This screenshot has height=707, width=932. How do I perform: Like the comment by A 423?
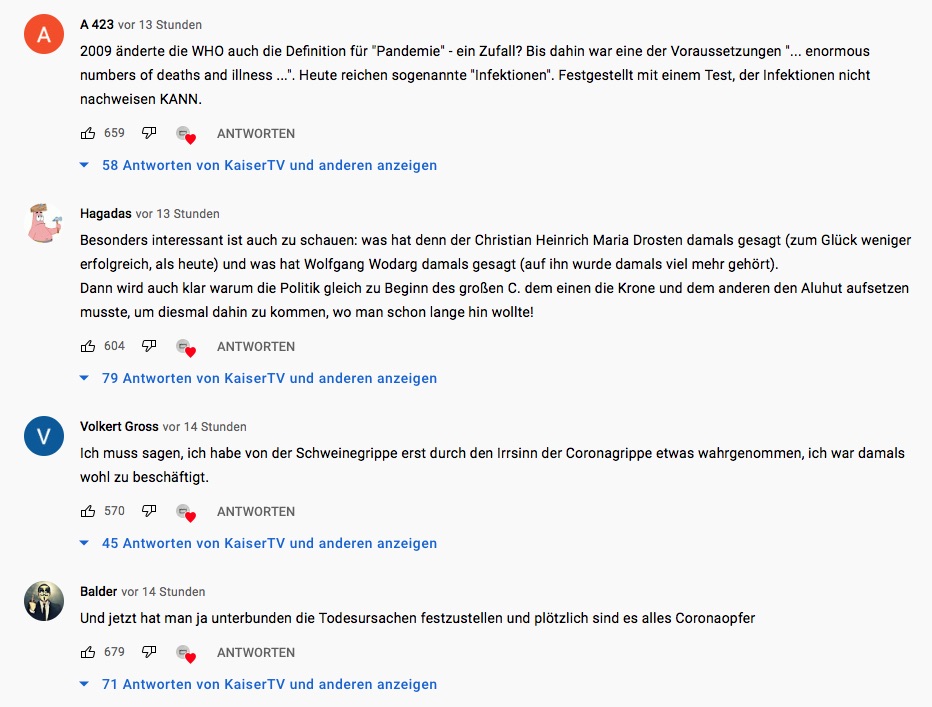(x=88, y=133)
